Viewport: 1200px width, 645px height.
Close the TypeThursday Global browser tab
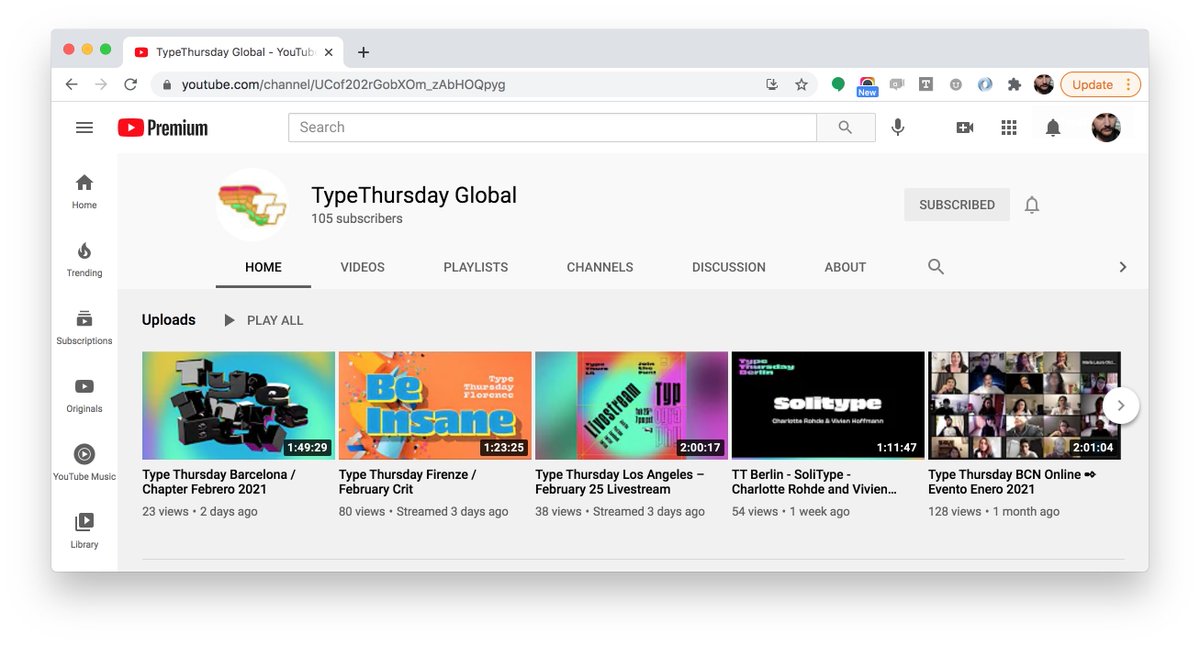(328, 52)
